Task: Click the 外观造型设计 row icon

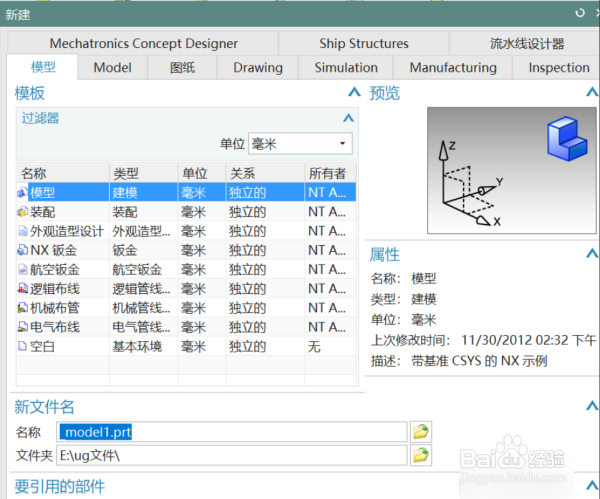Action: pos(23,231)
